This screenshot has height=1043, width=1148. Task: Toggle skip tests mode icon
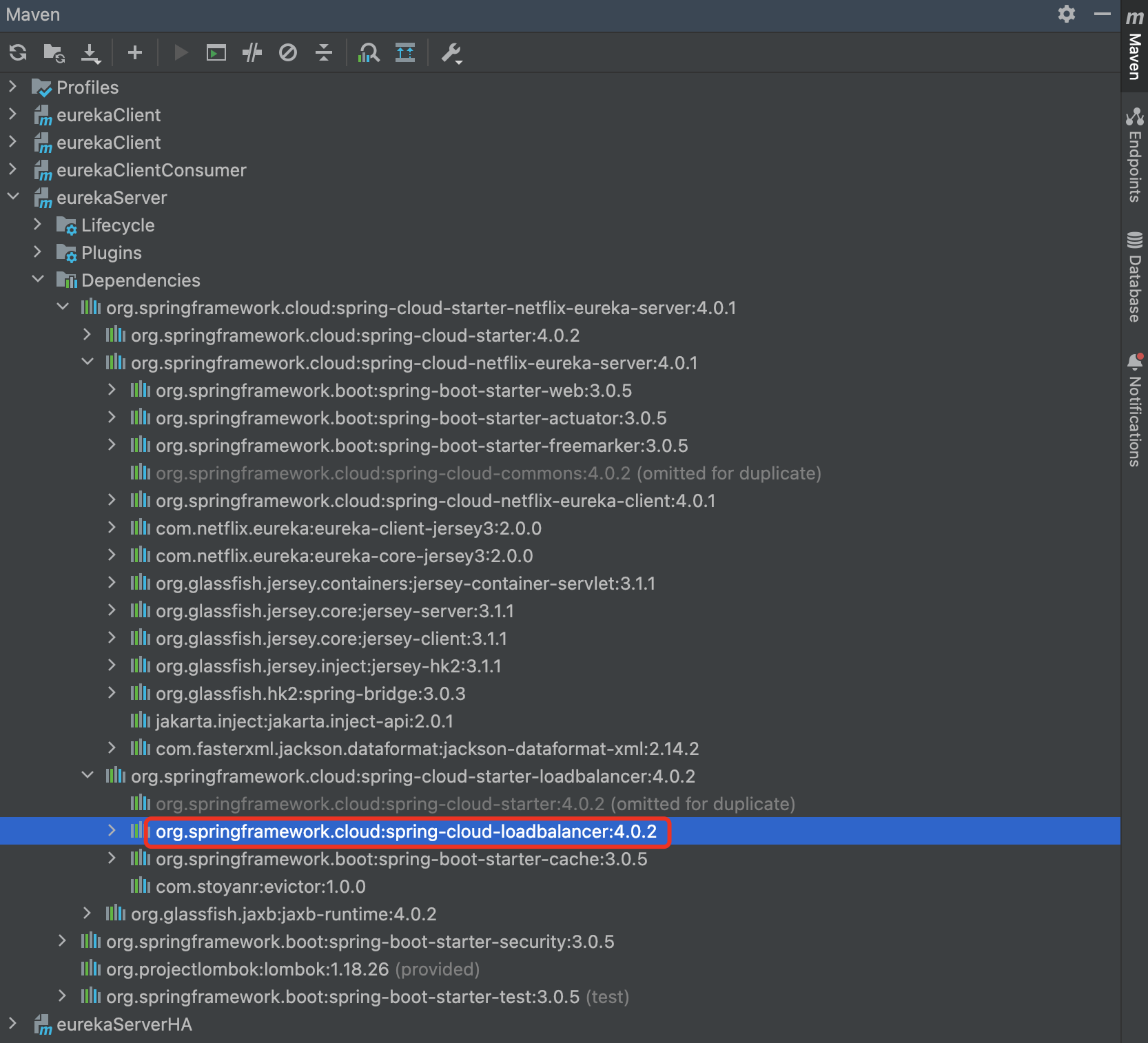click(x=288, y=52)
